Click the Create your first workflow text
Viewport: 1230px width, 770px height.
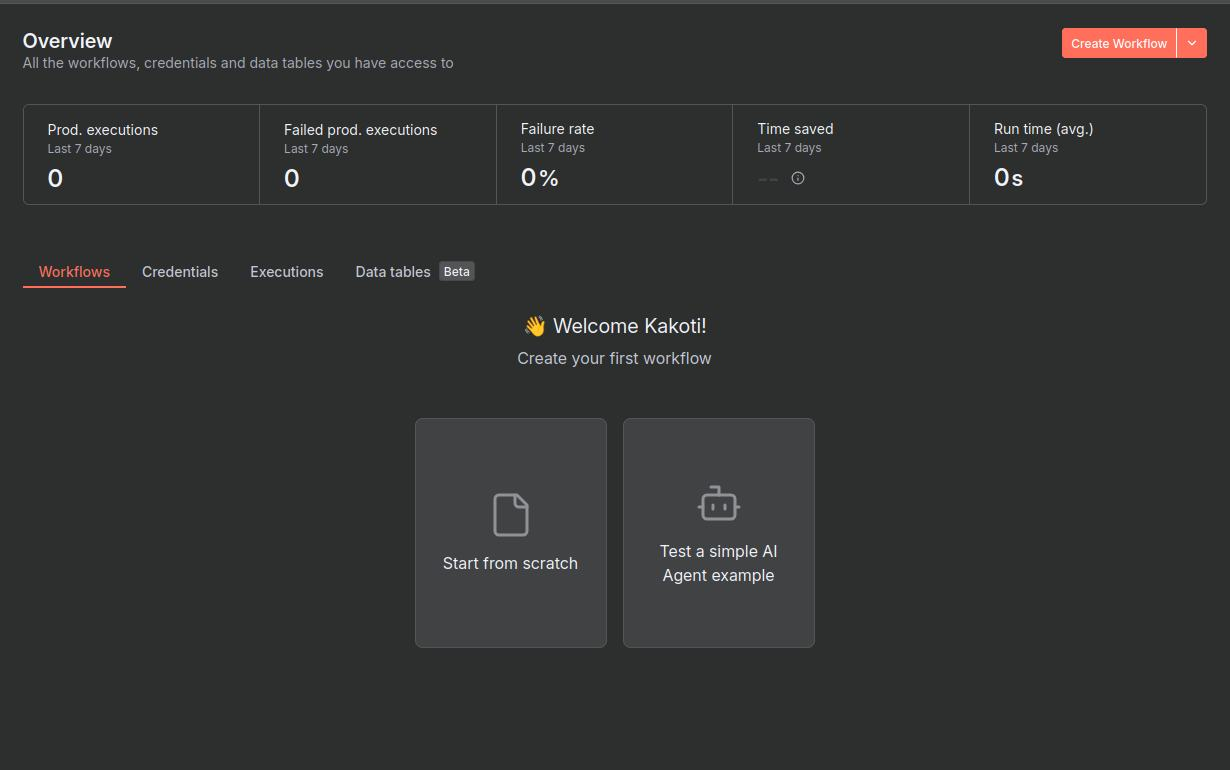tap(614, 358)
